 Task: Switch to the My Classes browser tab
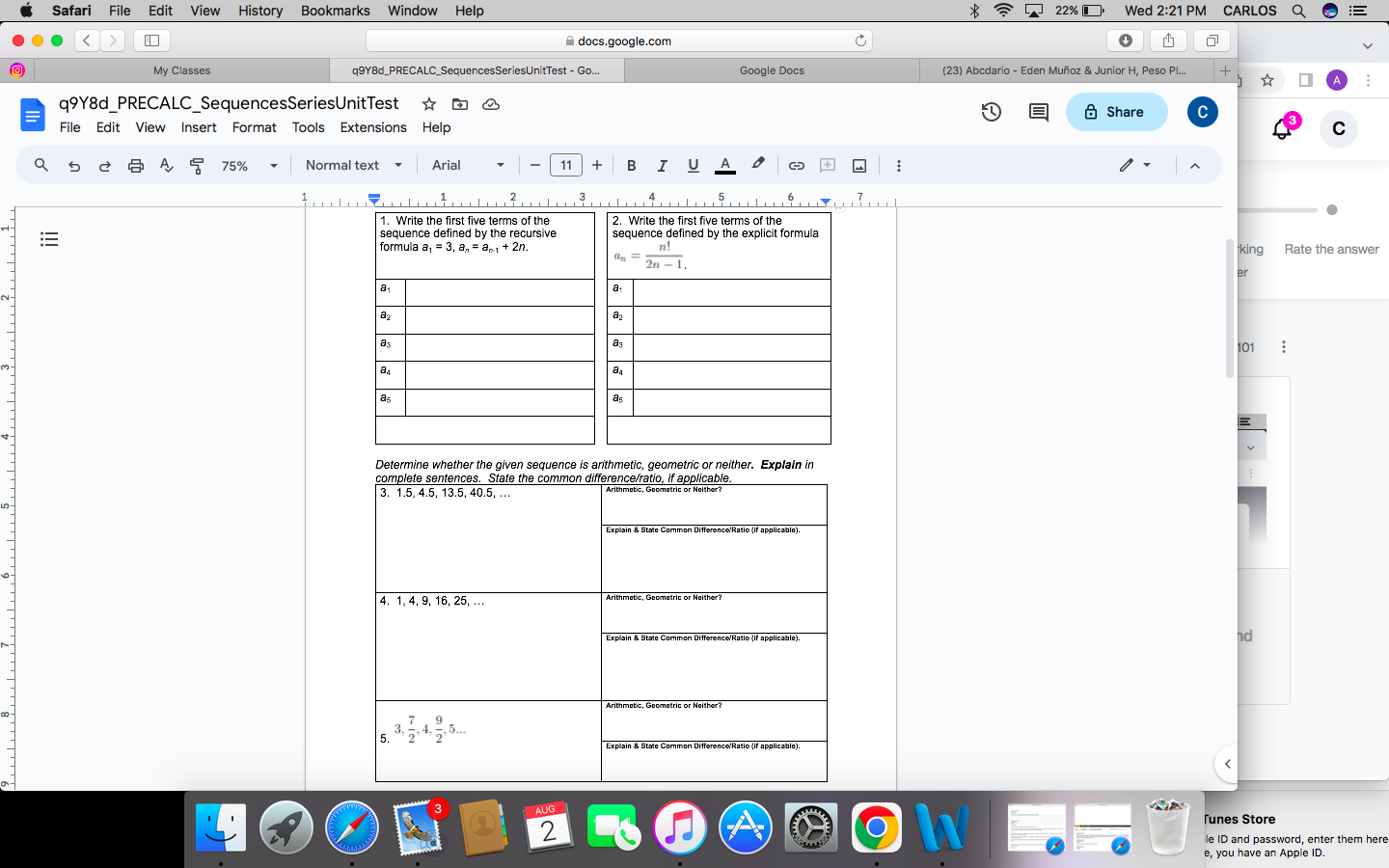click(x=181, y=69)
